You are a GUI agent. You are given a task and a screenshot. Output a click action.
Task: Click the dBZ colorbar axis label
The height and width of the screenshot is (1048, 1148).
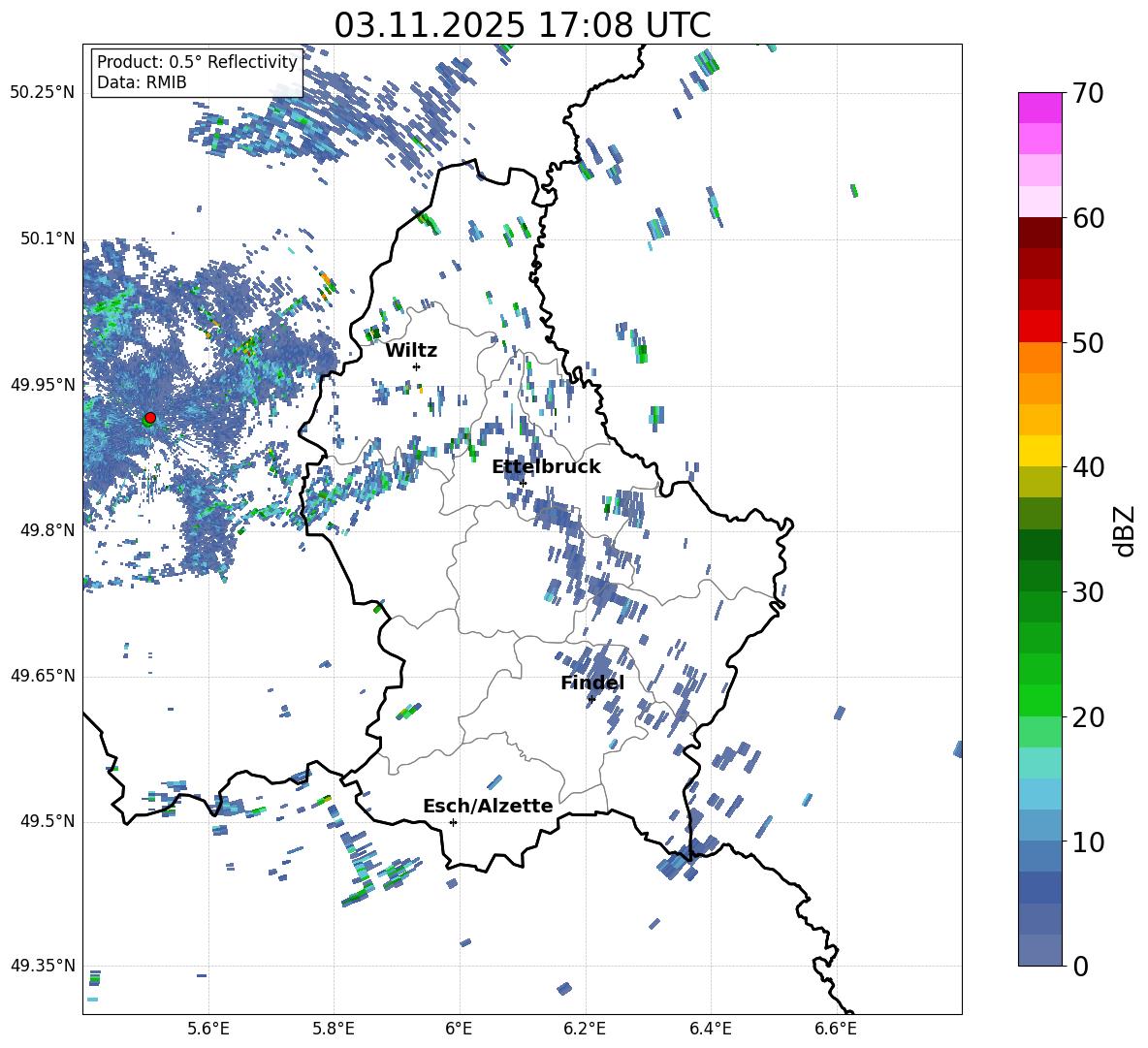(x=1125, y=530)
